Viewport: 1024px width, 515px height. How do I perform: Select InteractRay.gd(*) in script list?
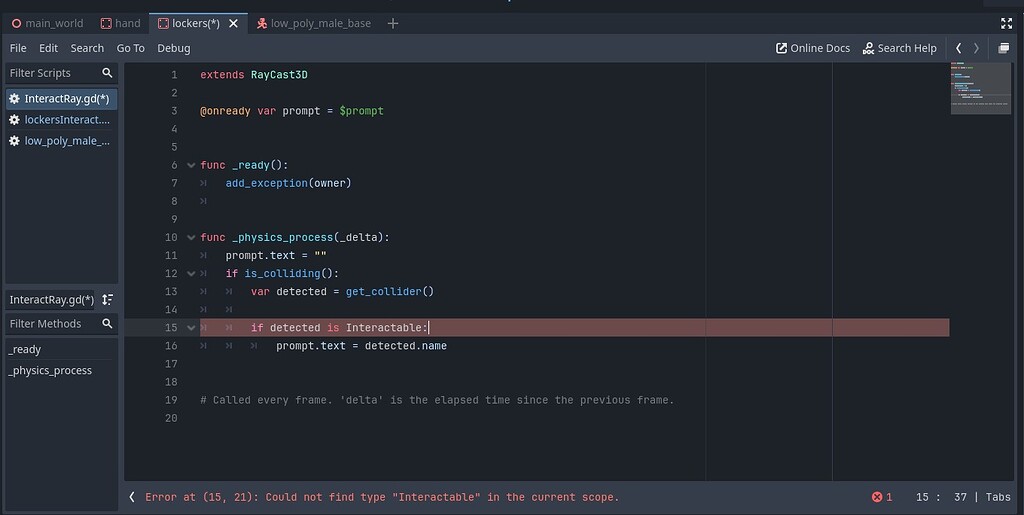[x=61, y=99]
